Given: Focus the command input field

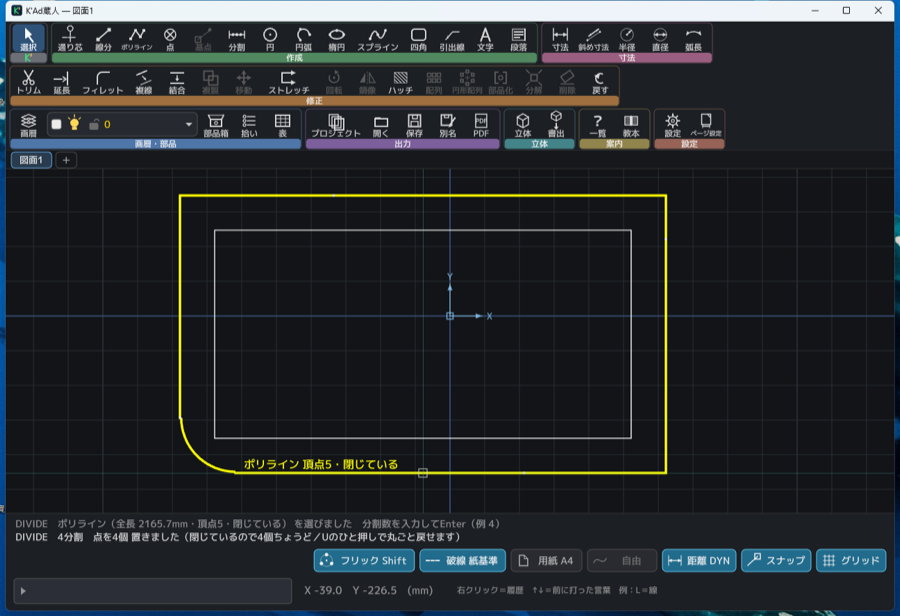Looking at the screenshot, I should 153,591.
